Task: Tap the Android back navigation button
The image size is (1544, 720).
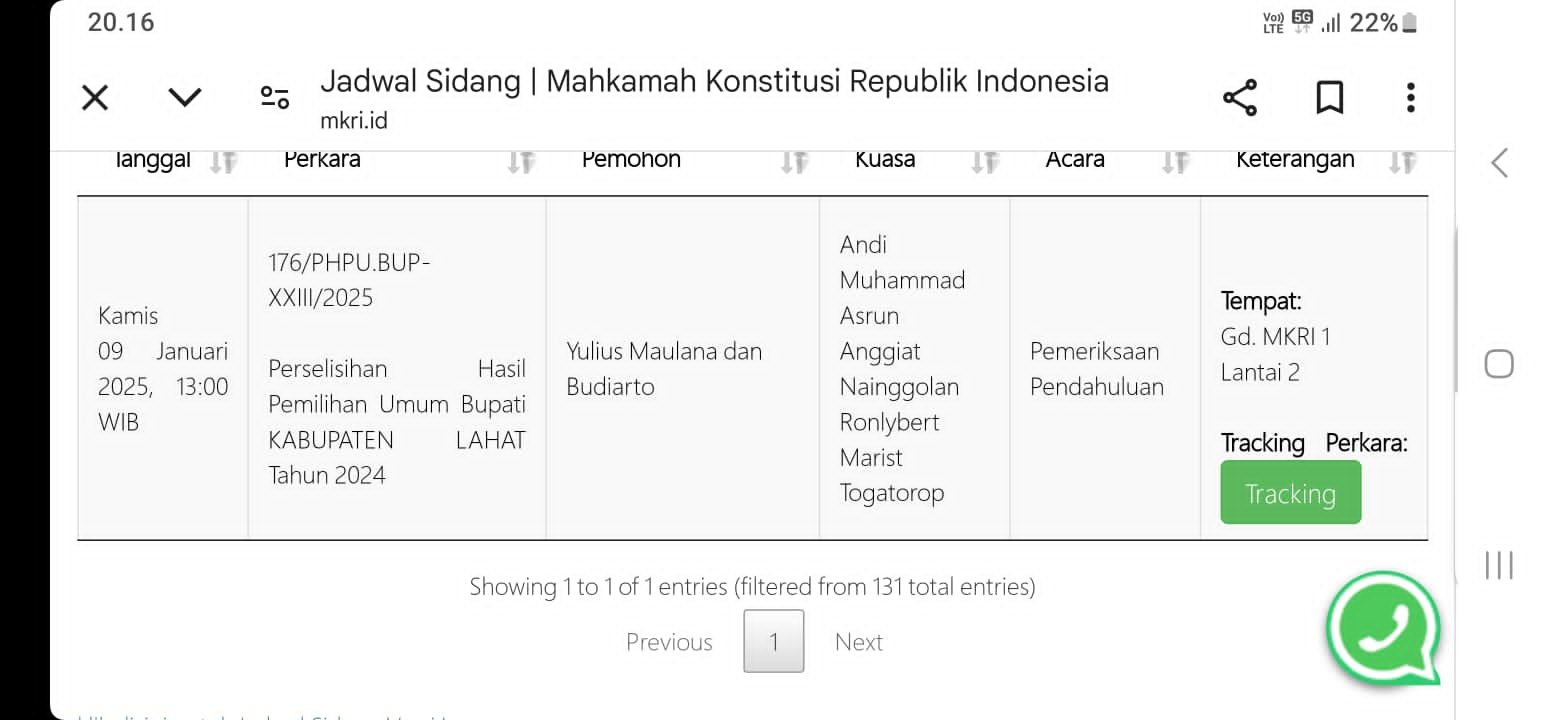Action: (x=1499, y=163)
